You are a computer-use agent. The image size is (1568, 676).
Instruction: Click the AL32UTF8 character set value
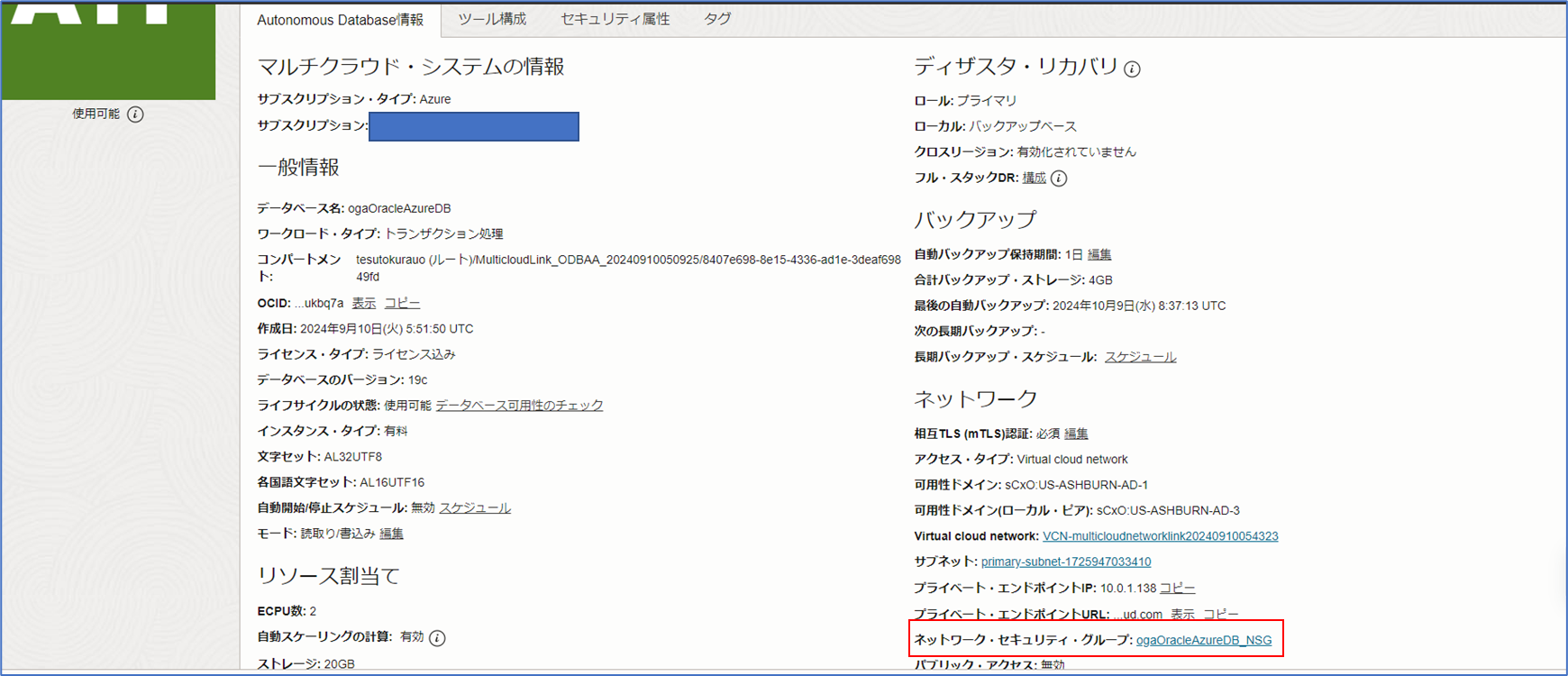pyautogui.click(x=353, y=457)
